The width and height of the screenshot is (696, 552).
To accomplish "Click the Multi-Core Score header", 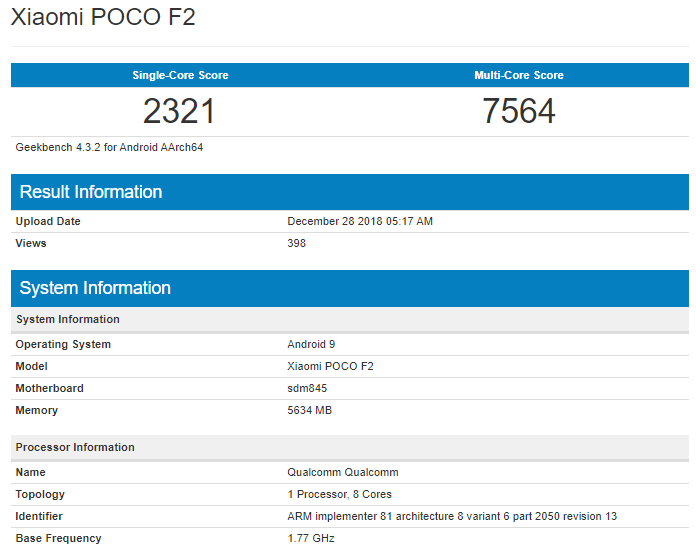I will coord(519,75).
